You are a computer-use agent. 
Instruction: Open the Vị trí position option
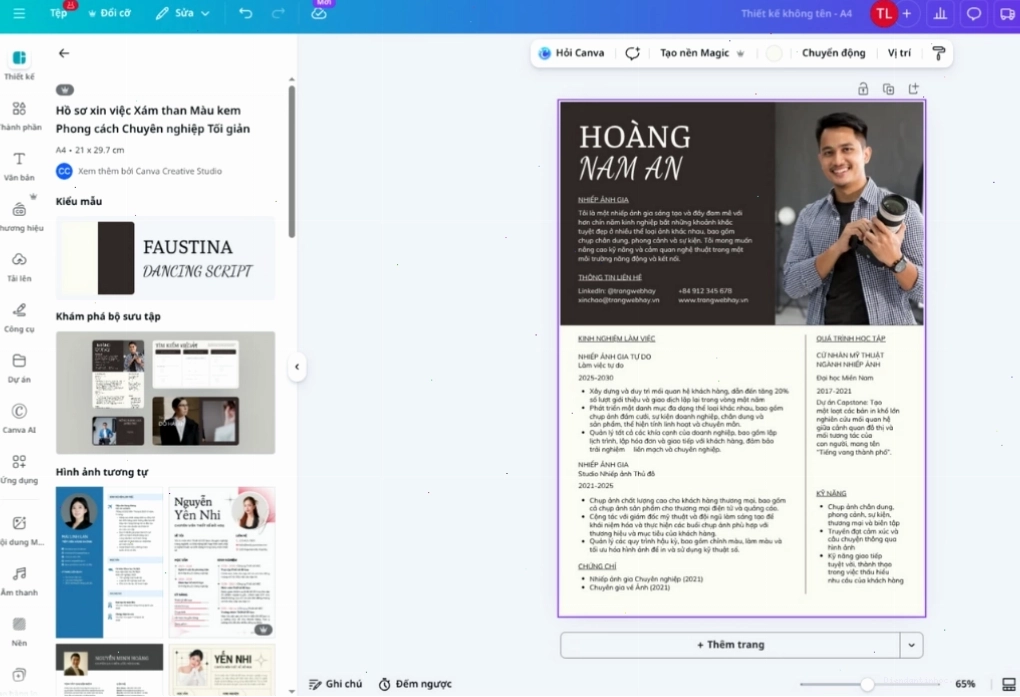[899, 53]
